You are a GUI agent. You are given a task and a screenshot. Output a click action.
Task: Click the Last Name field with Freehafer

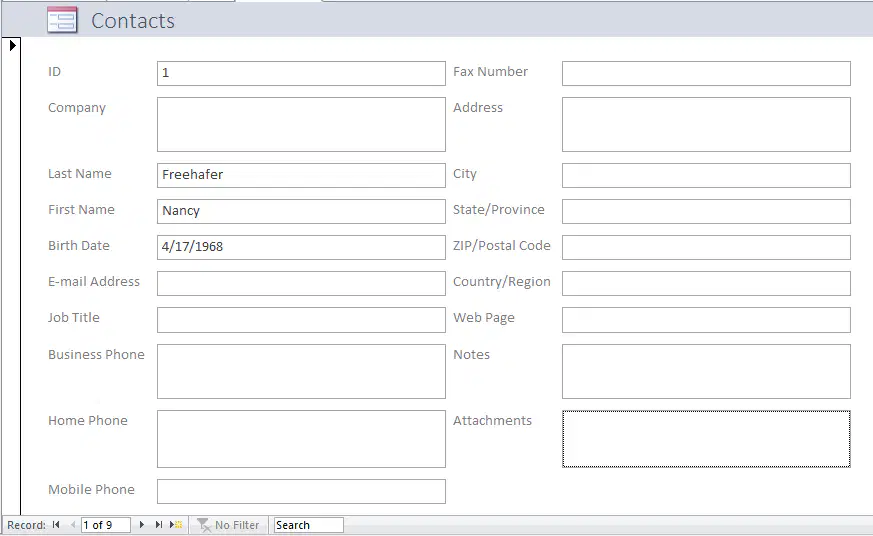click(x=301, y=175)
